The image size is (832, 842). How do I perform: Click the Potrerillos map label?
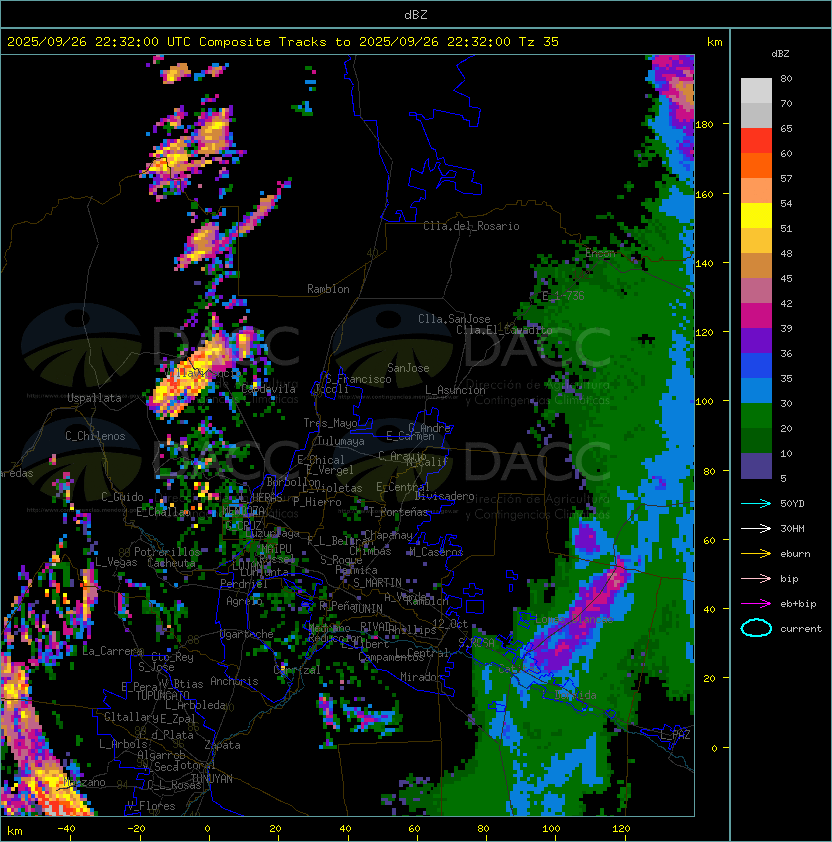coord(167,552)
